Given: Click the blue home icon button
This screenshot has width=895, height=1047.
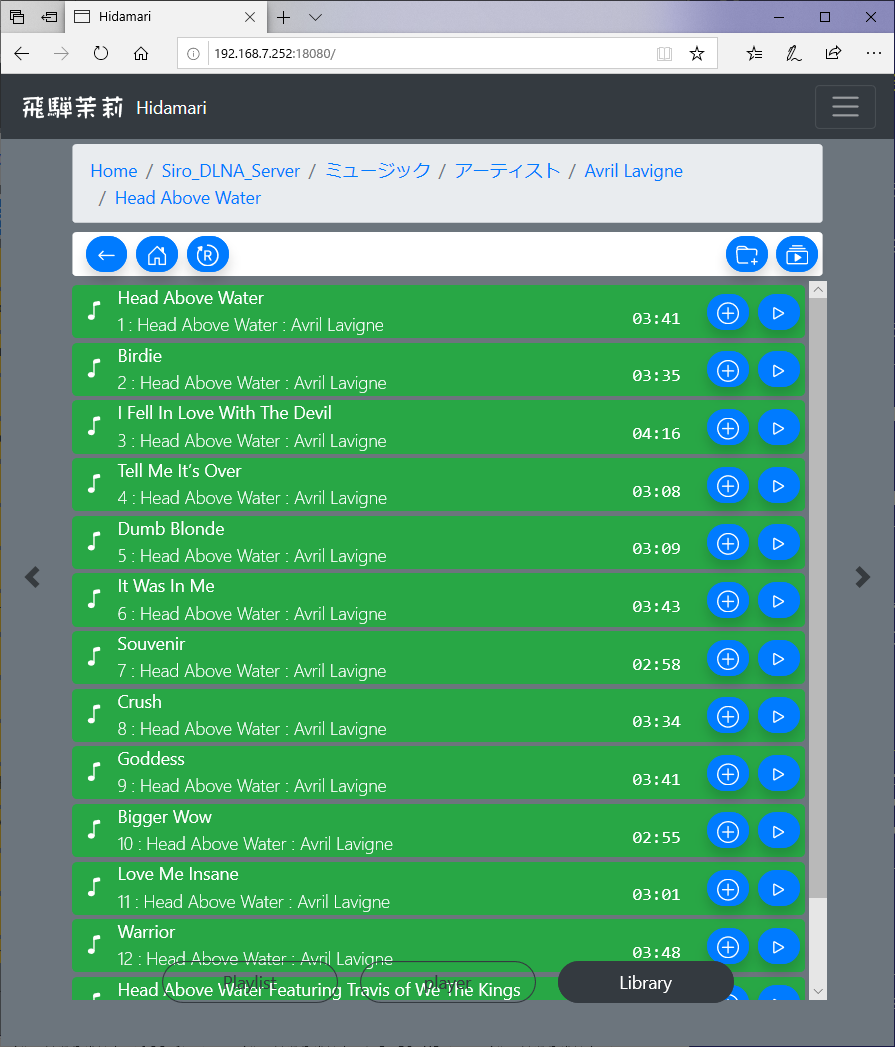Looking at the screenshot, I should pos(157,254).
